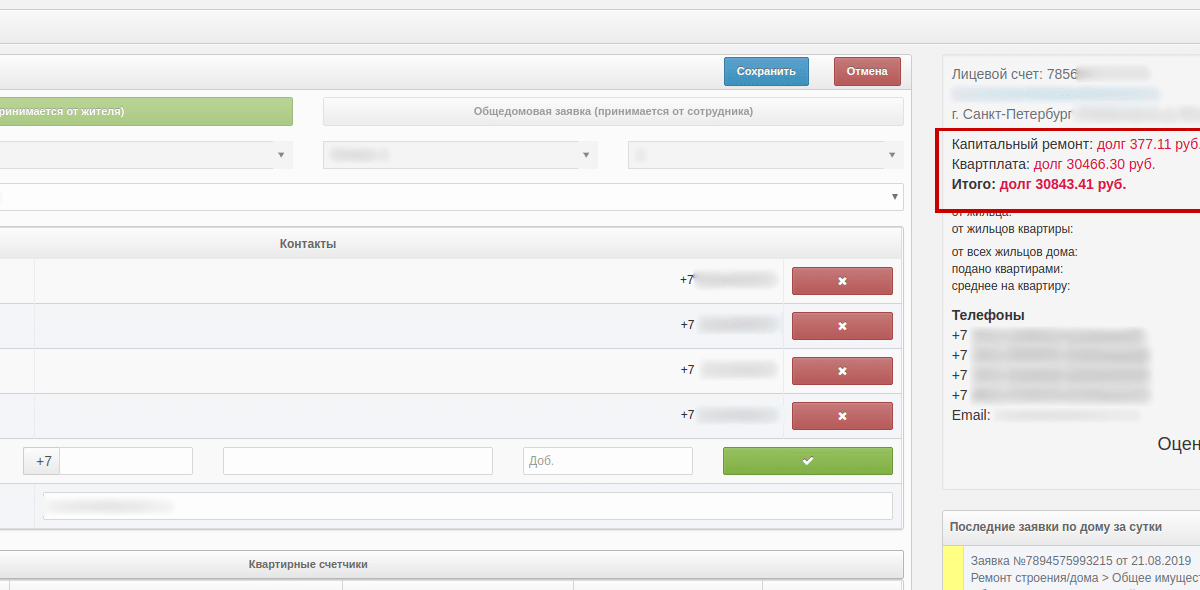Image resolution: width=1200 pixels, height=590 pixels.
Task: Open the rightmost dropdown in the selector row
Action: pos(765,155)
